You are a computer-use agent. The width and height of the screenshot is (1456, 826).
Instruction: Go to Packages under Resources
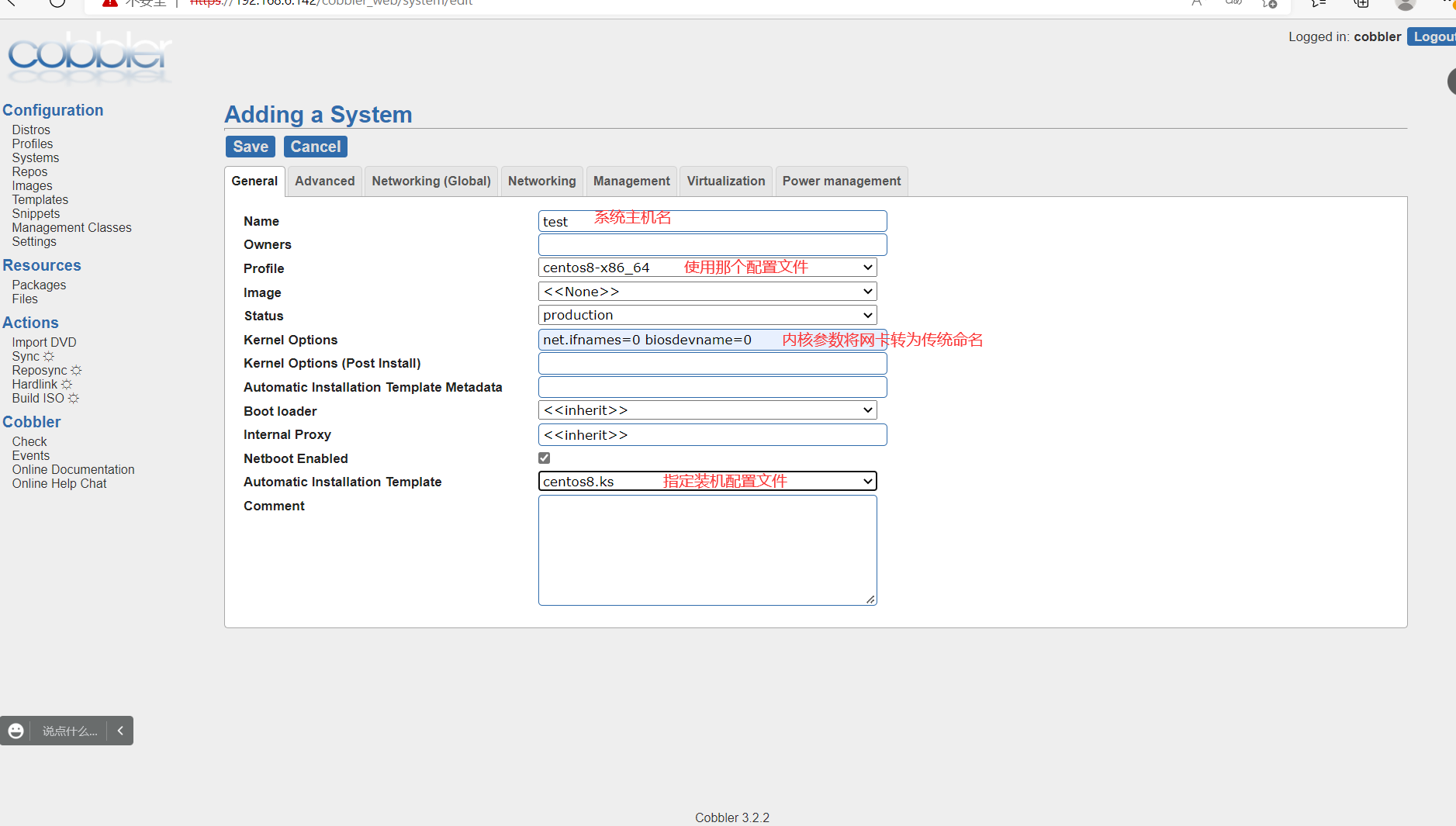(x=39, y=285)
